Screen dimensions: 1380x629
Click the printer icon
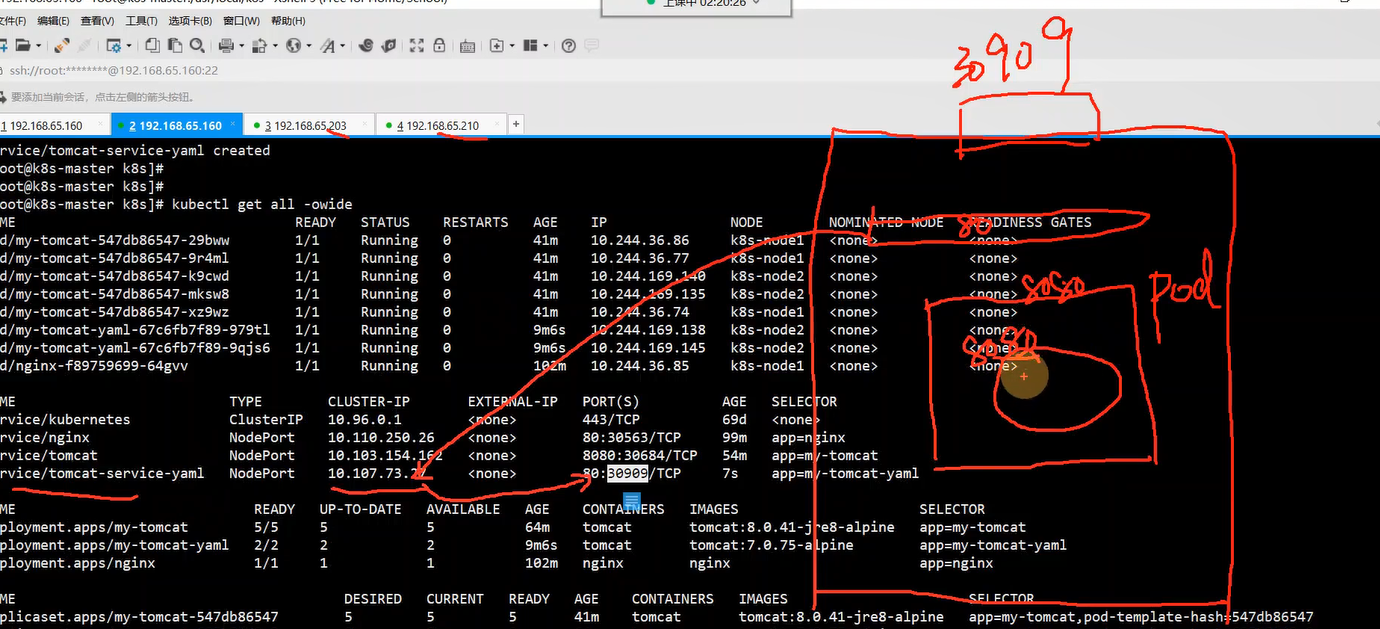[226, 45]
